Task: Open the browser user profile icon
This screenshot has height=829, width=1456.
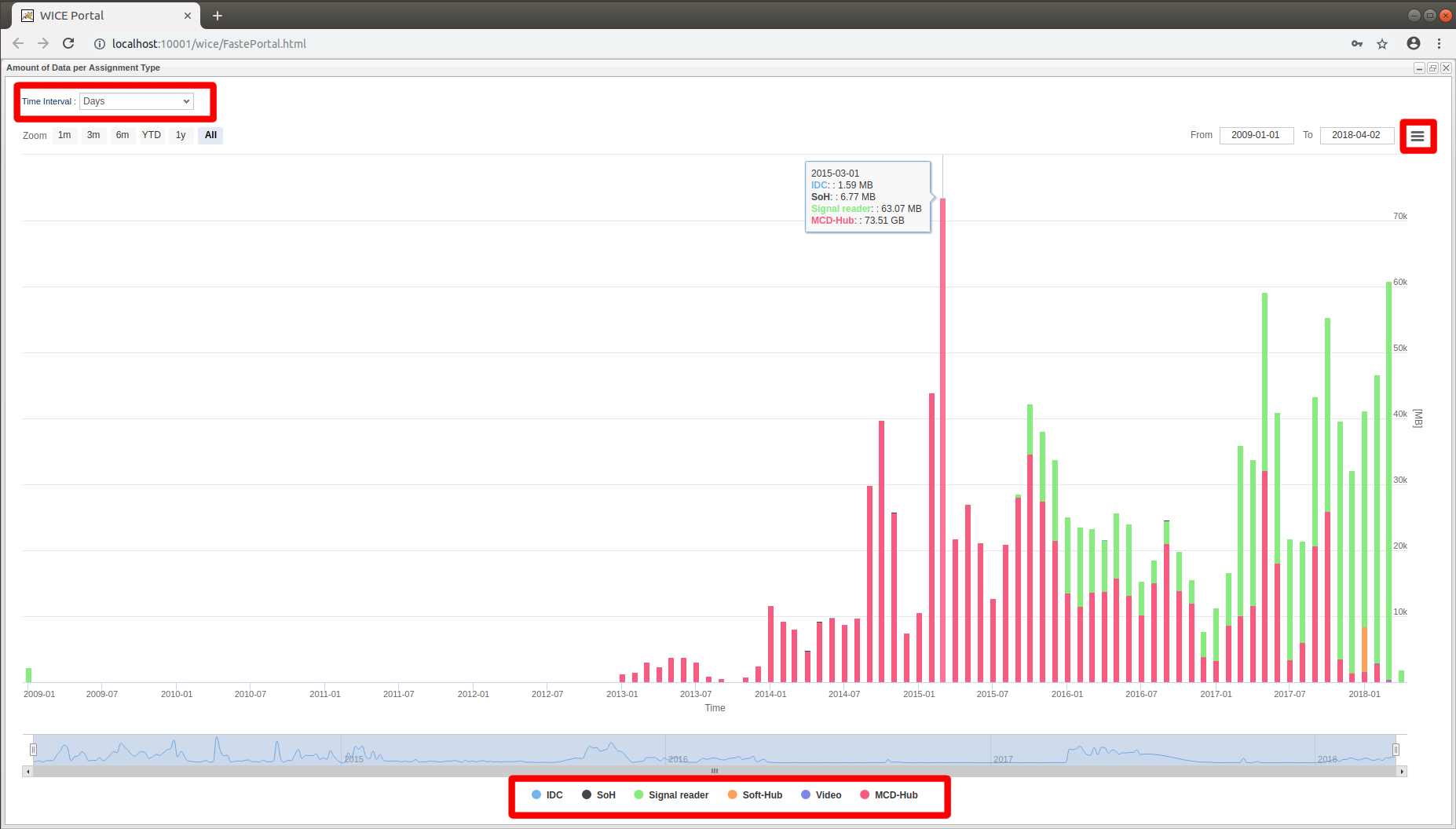Action: [1413, 44]
